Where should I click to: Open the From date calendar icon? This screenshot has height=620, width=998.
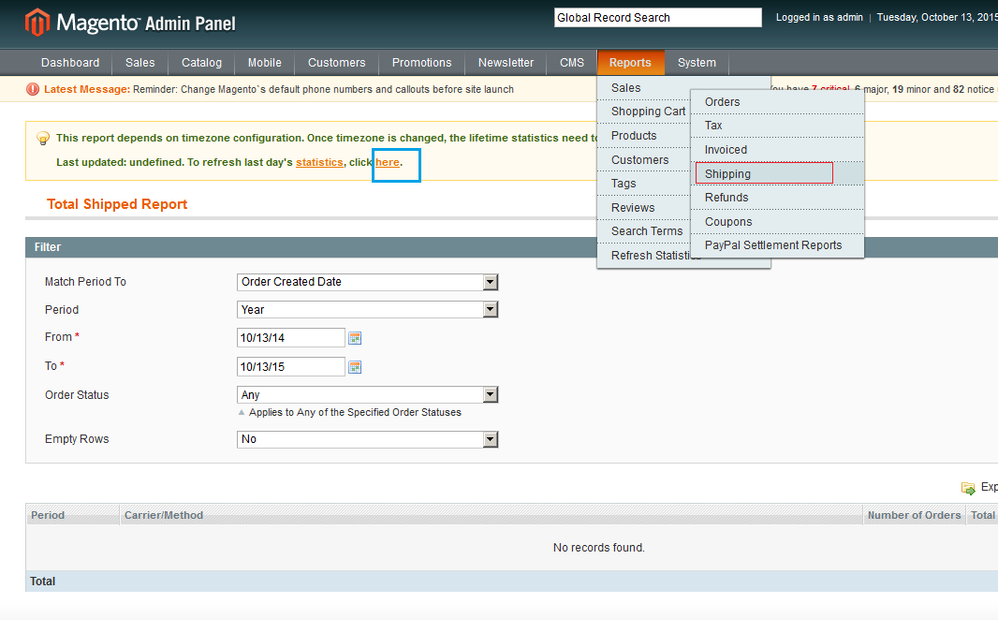pyautogui.click(x=355, y=338)
